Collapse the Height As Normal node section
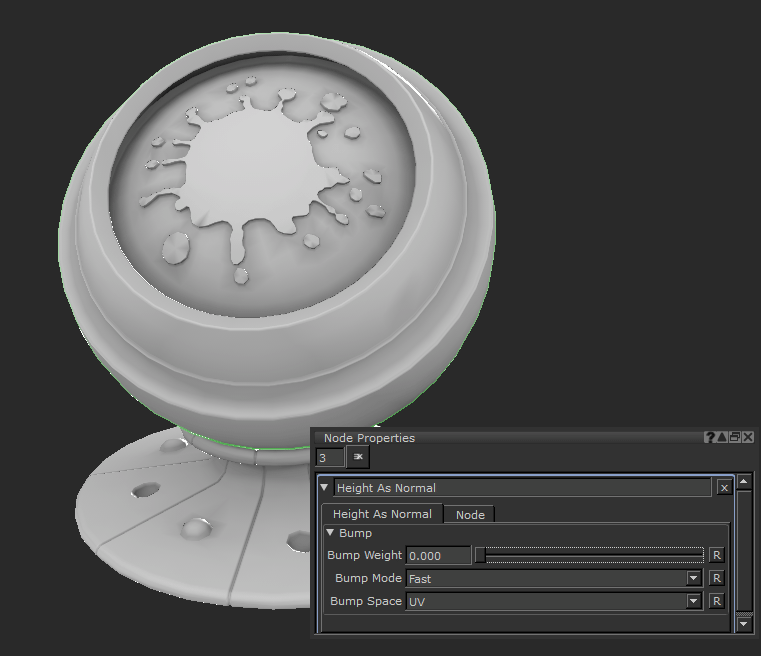 tap(325, 488)
